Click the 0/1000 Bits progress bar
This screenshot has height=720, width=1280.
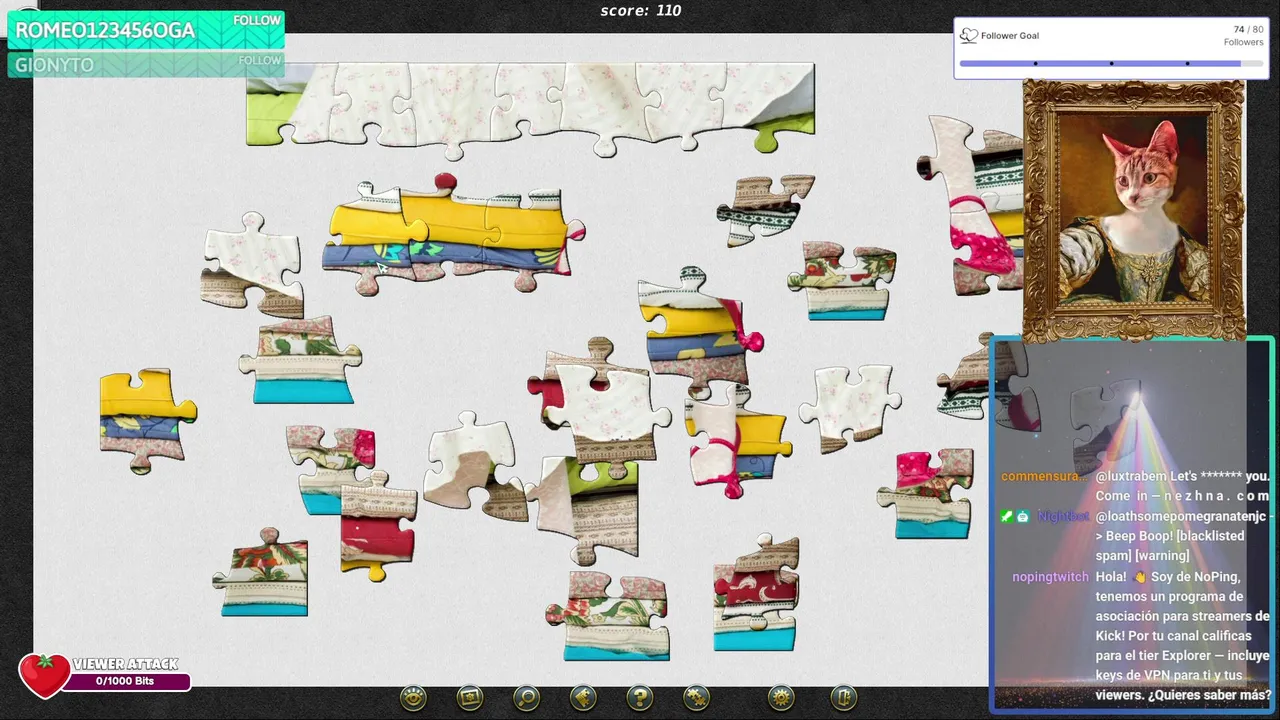[125, 682]
